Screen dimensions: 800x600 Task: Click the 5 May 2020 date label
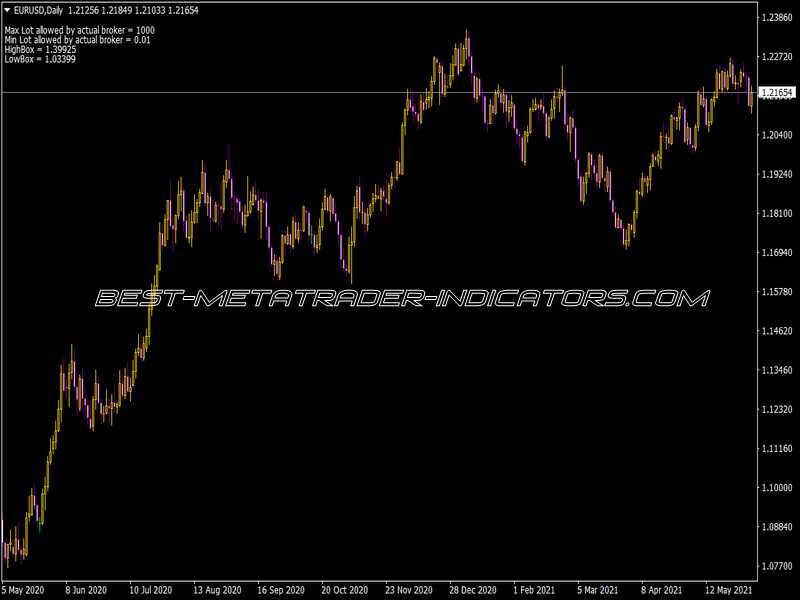point(23,590)
